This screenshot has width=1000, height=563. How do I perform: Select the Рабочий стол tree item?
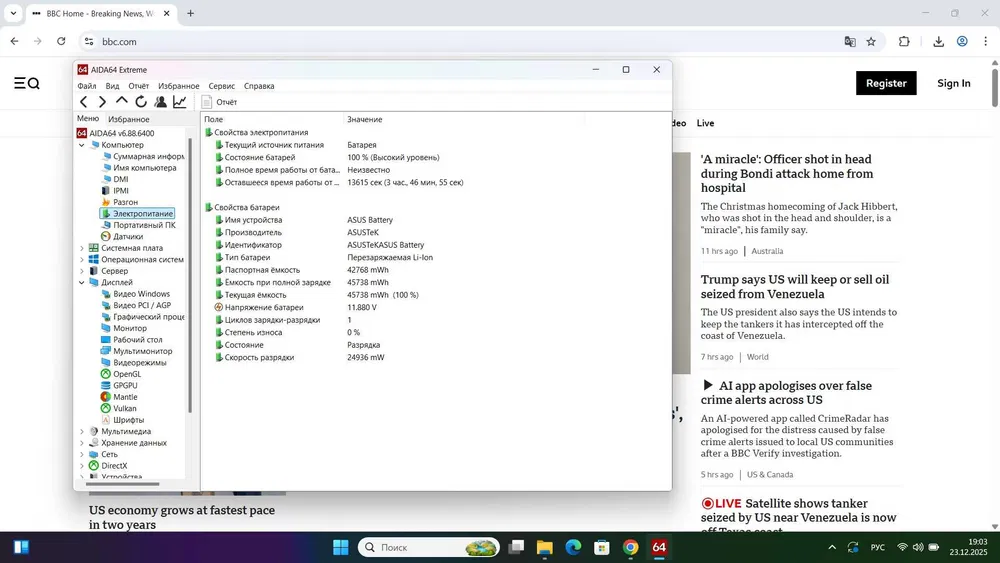click(x=132, y=340)
